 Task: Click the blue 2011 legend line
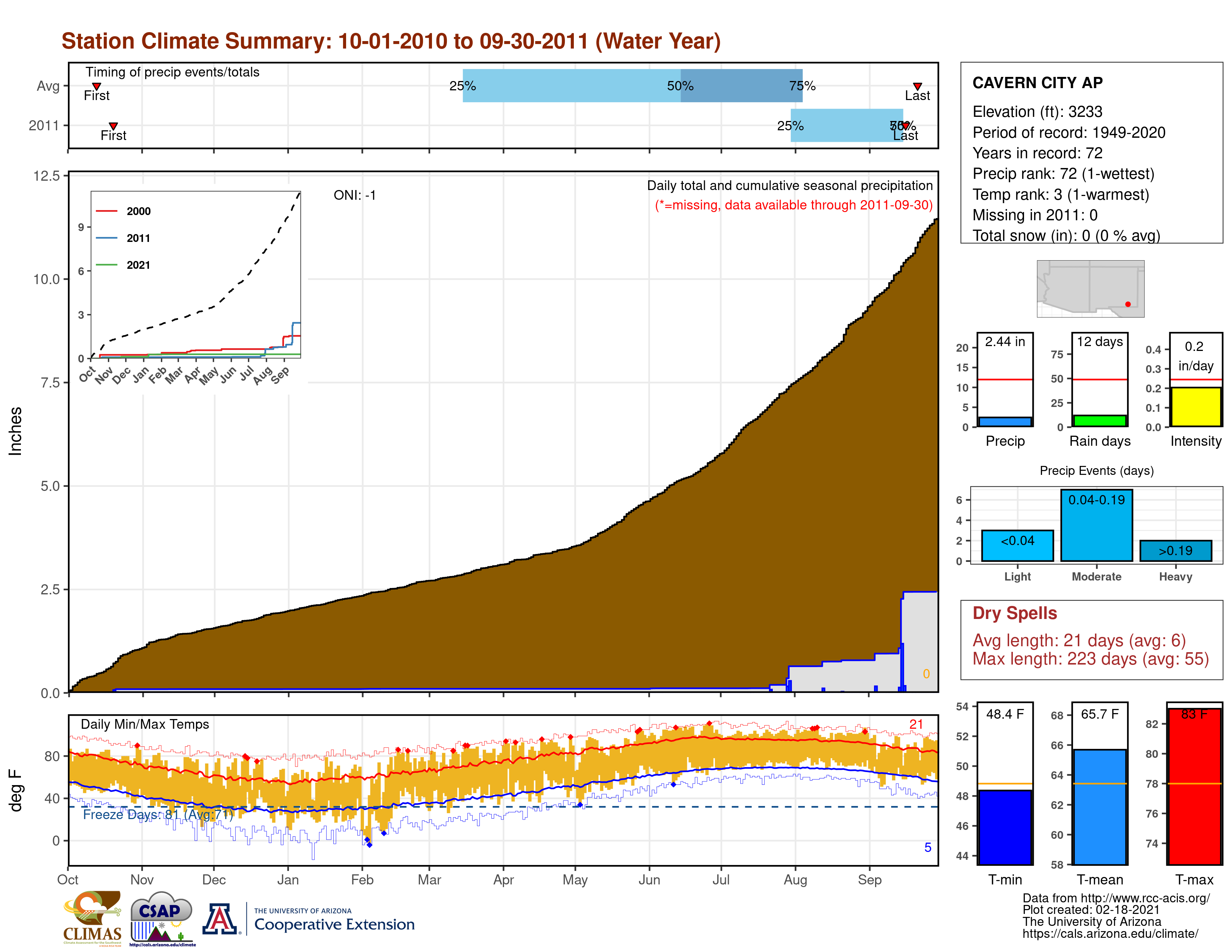107,238
